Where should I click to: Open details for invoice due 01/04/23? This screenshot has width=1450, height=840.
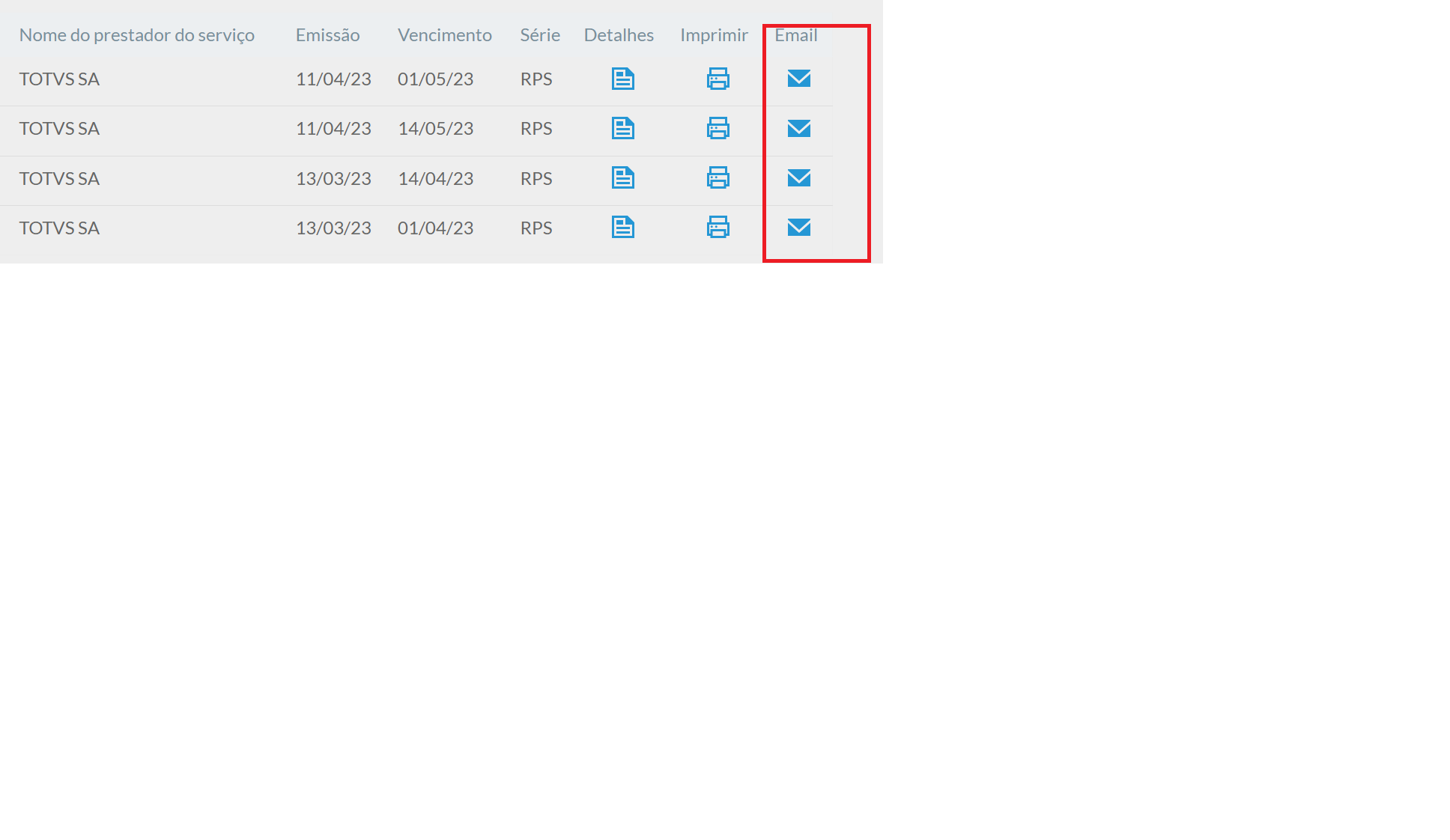pos(622,227)
